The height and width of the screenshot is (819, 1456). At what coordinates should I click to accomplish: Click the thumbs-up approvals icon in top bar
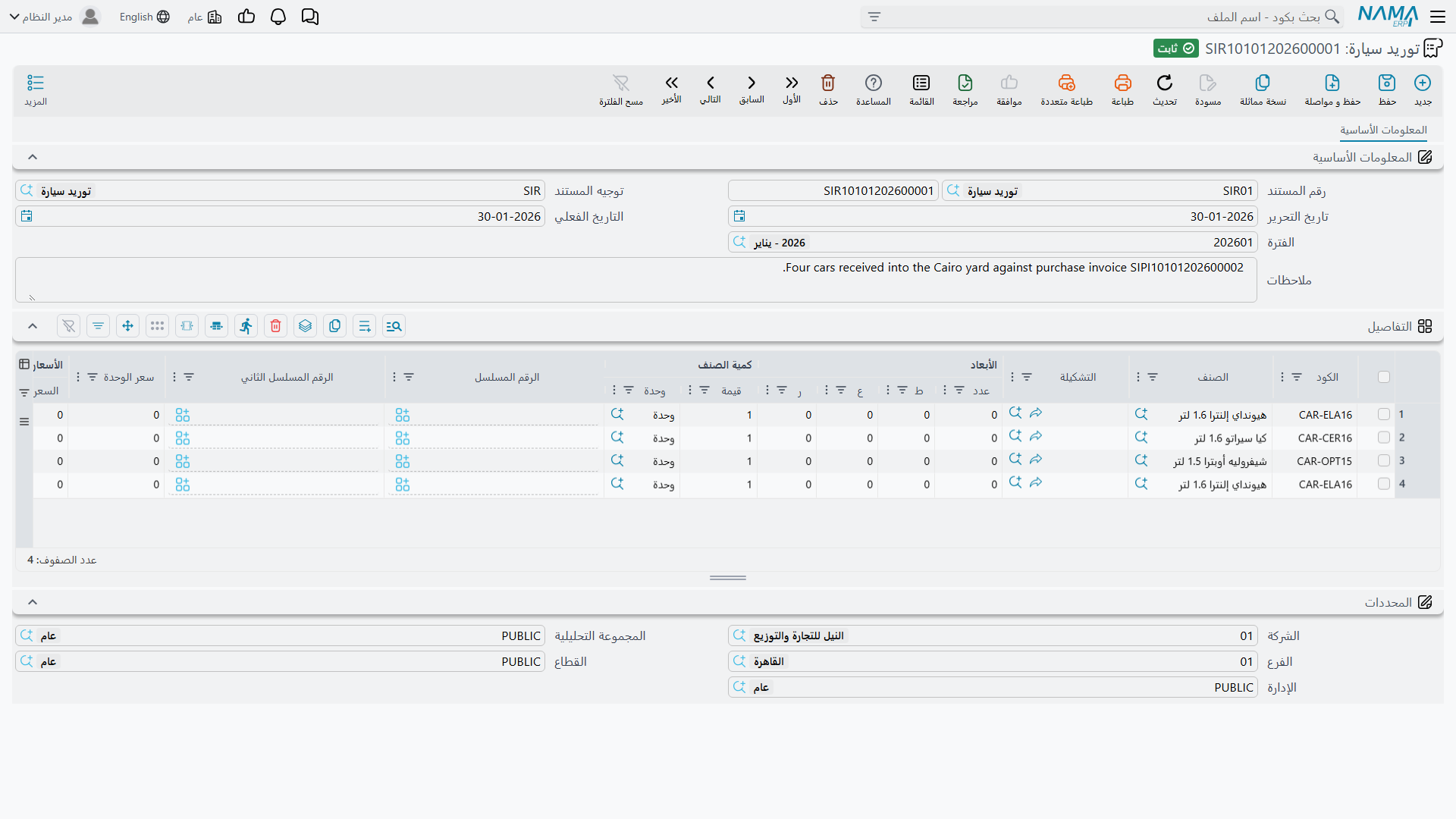246,17
